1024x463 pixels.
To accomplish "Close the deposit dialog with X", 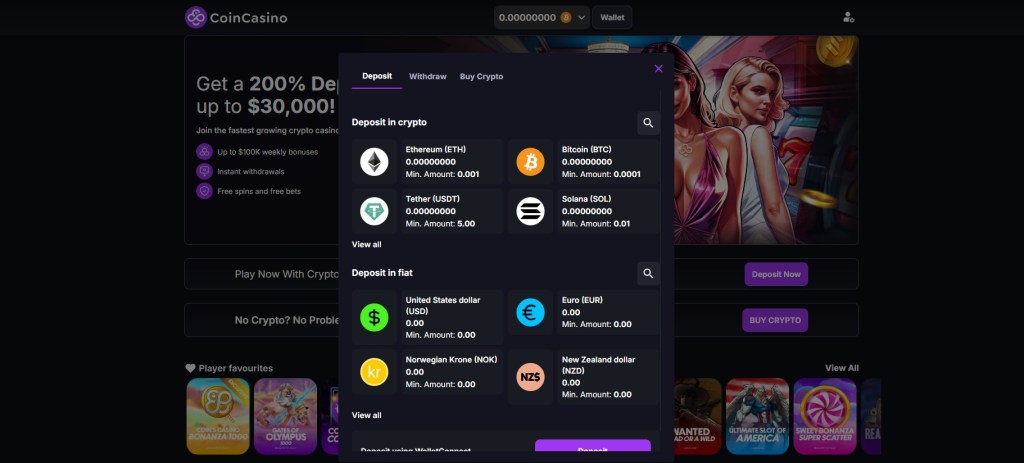I will click(x=658, y=69).
